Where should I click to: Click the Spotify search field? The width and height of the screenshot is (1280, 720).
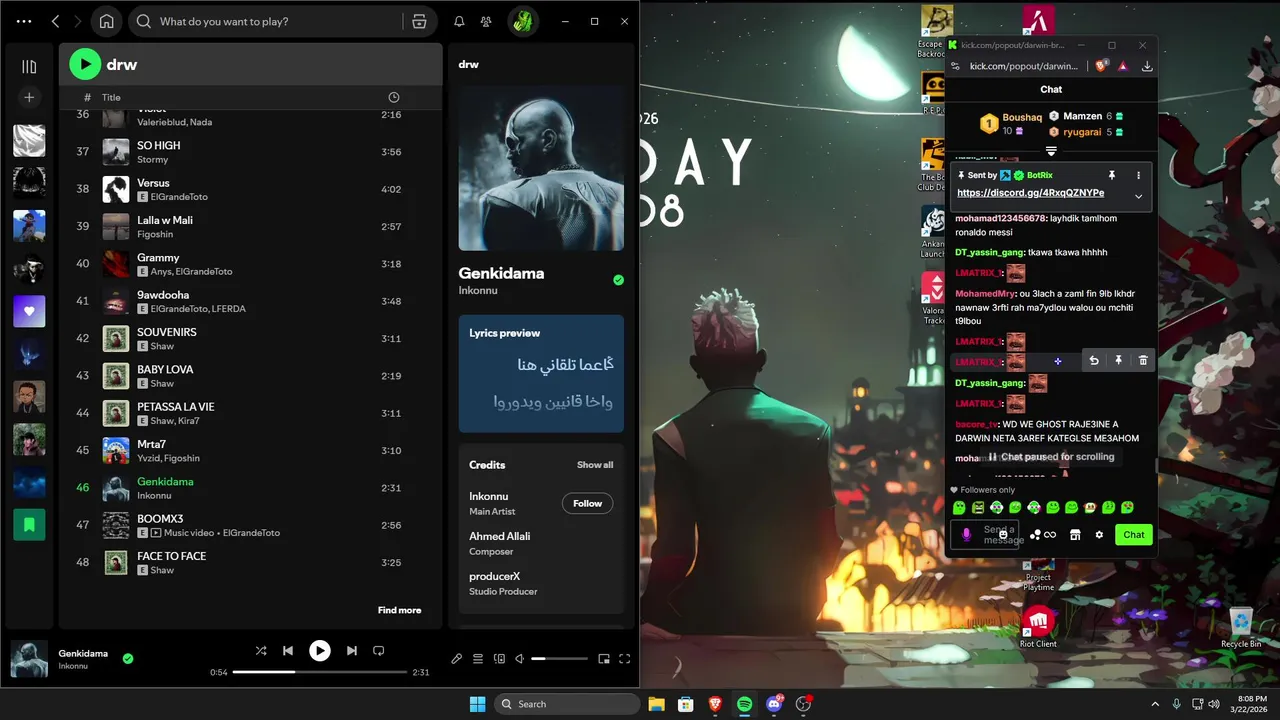point(265,21)
